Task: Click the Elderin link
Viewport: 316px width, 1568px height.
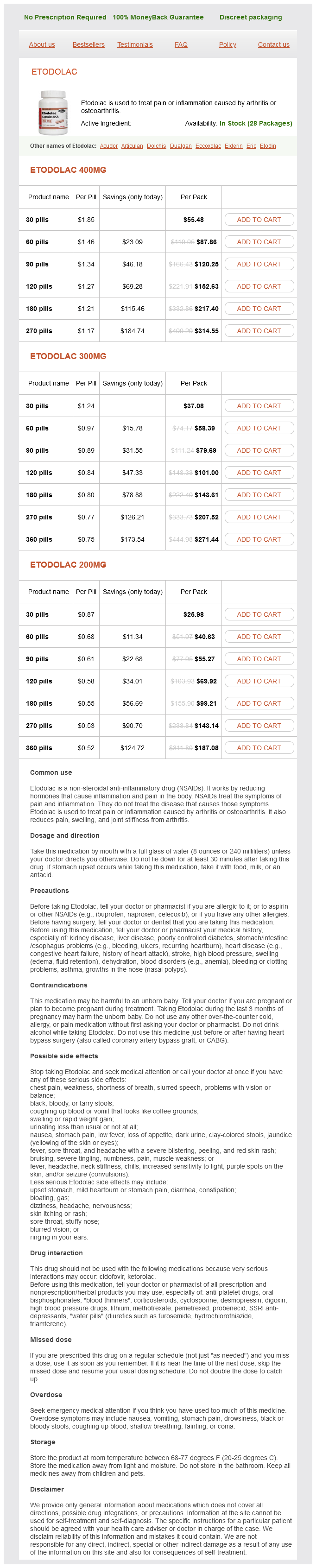Action: click(233, 146)
